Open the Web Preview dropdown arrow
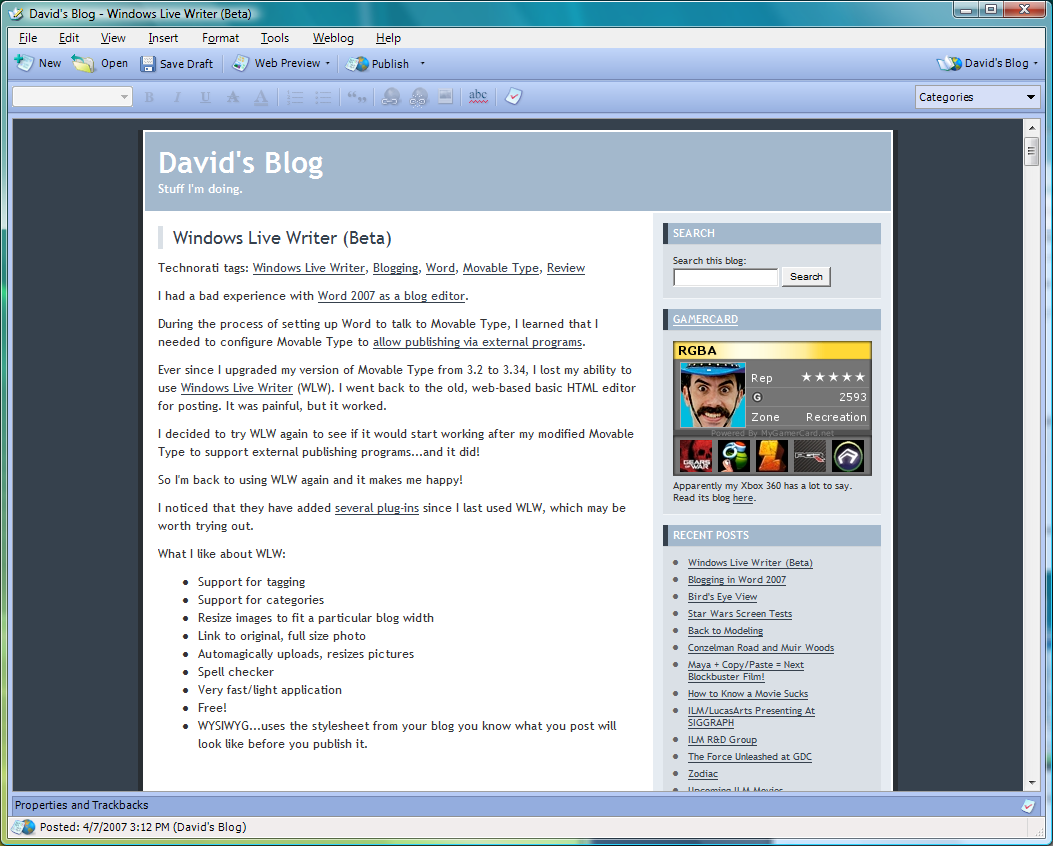 [x=327, y=64]
